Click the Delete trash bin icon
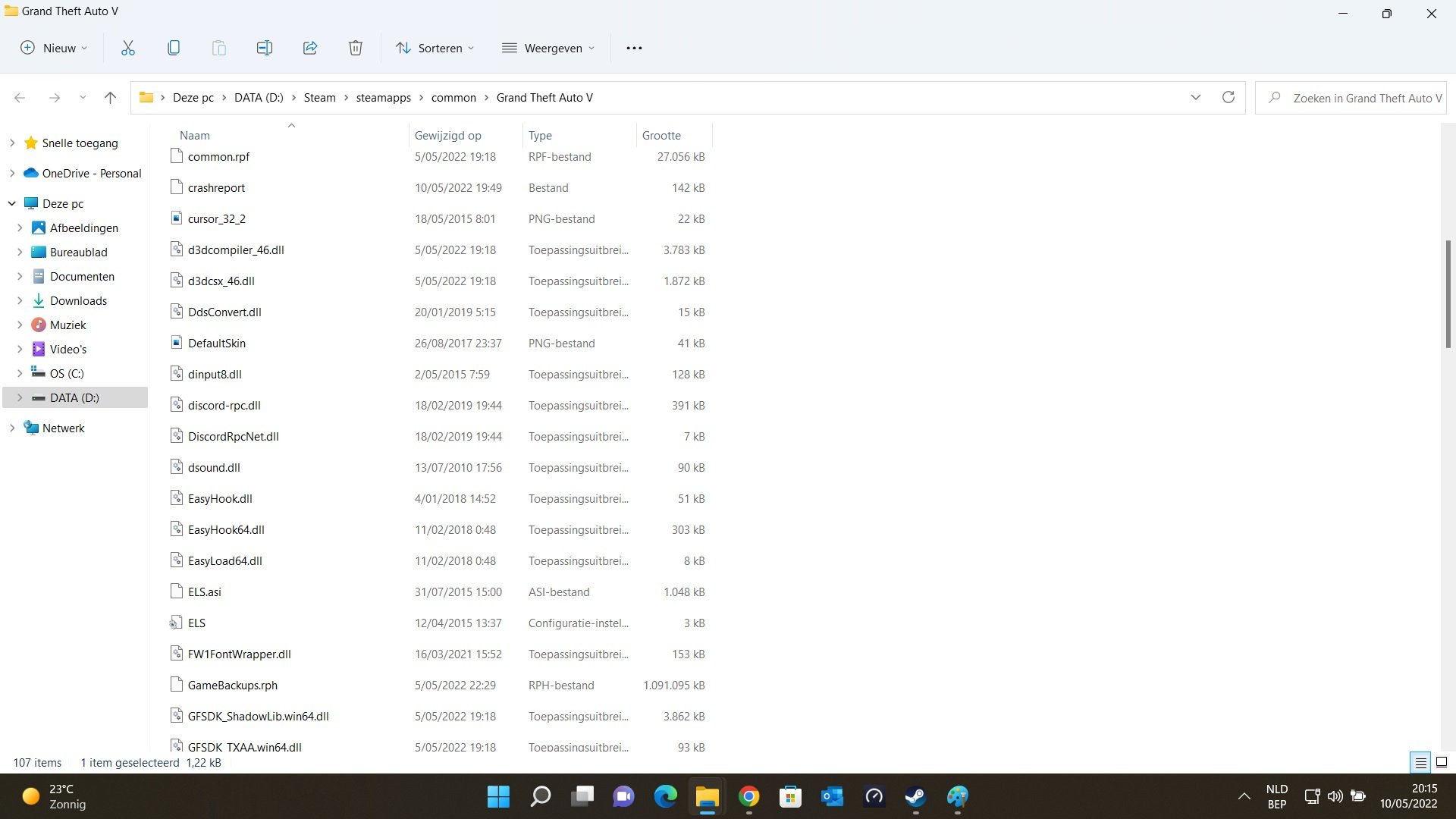The width and height of the screenshot is (1456, 819). 355,48
